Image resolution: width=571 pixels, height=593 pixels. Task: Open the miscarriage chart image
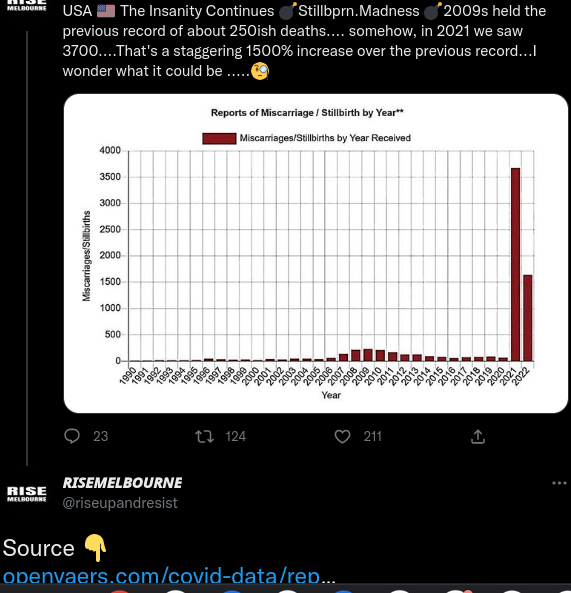[316, 253]
